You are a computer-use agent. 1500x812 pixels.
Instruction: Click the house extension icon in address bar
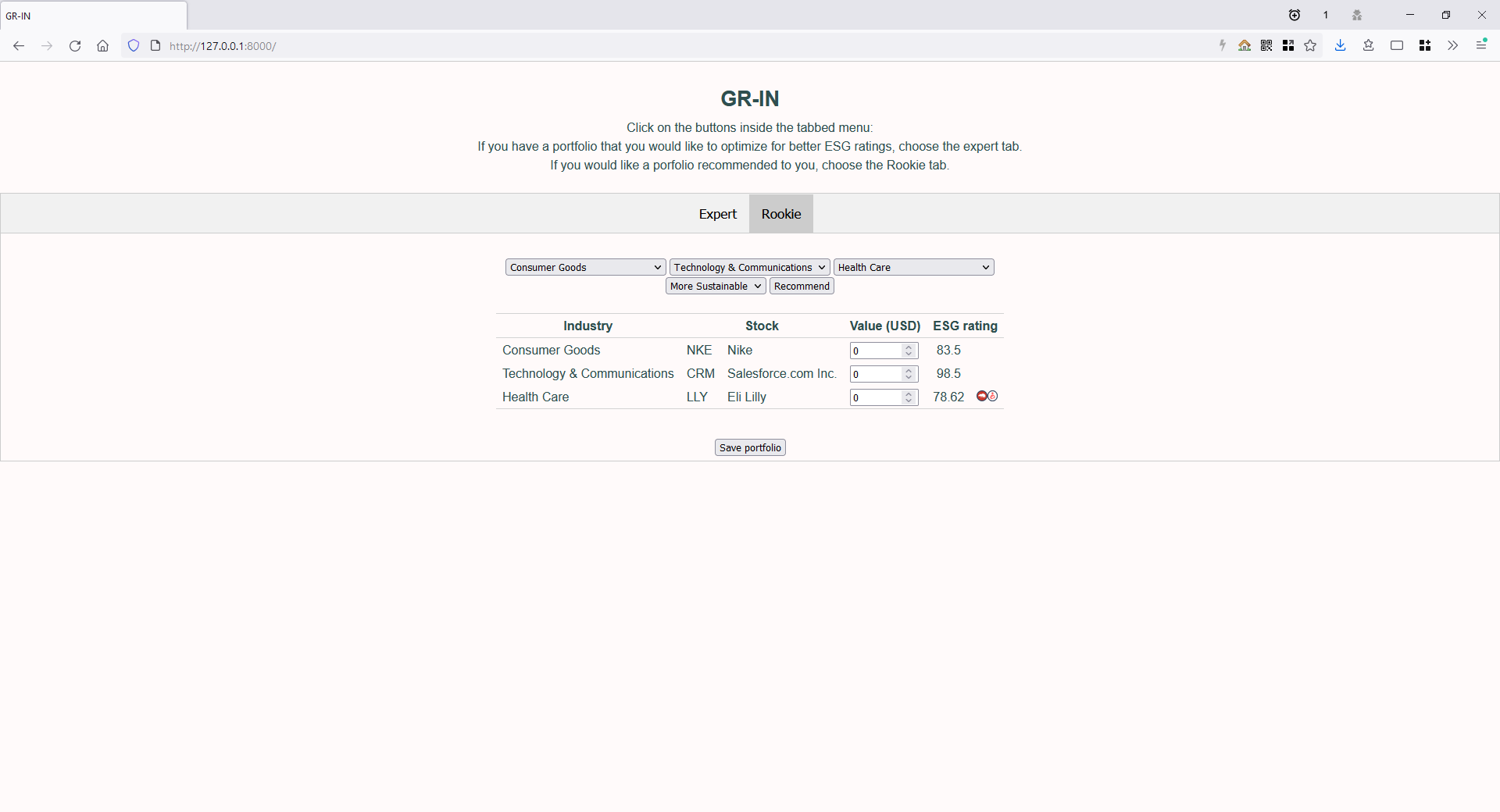1245,46
